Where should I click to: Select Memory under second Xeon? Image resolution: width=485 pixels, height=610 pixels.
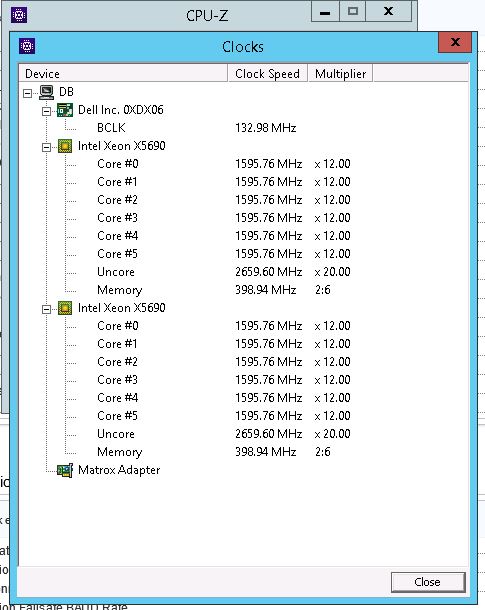(x=120, y=452)
